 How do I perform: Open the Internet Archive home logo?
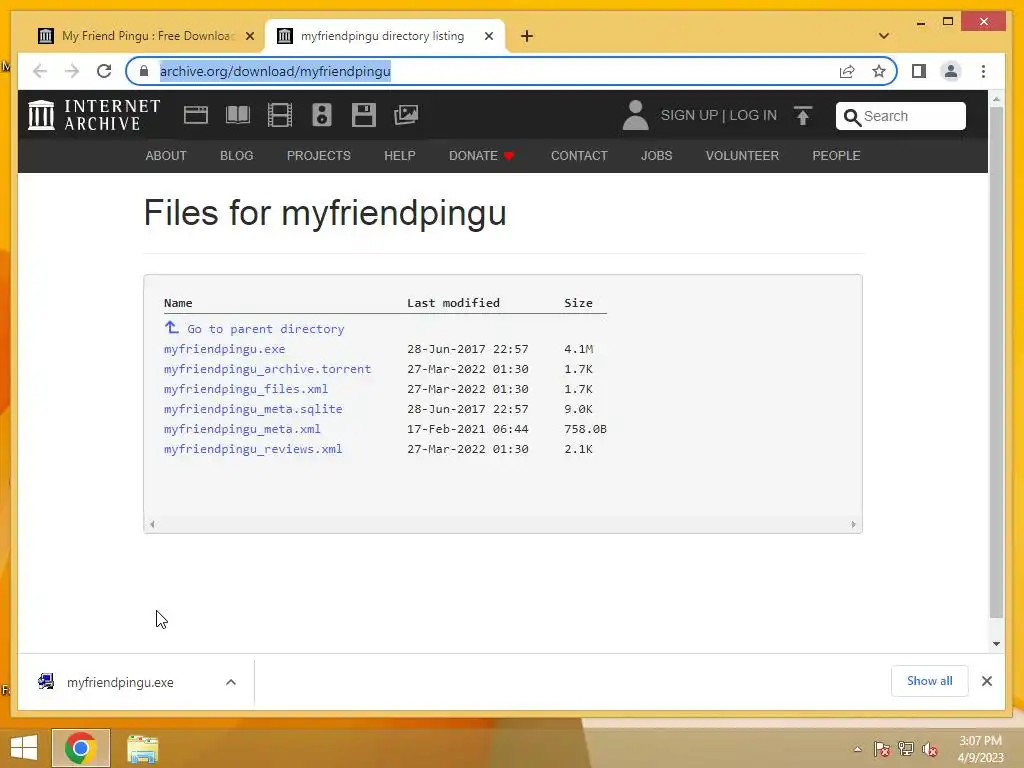coord(94,115)
